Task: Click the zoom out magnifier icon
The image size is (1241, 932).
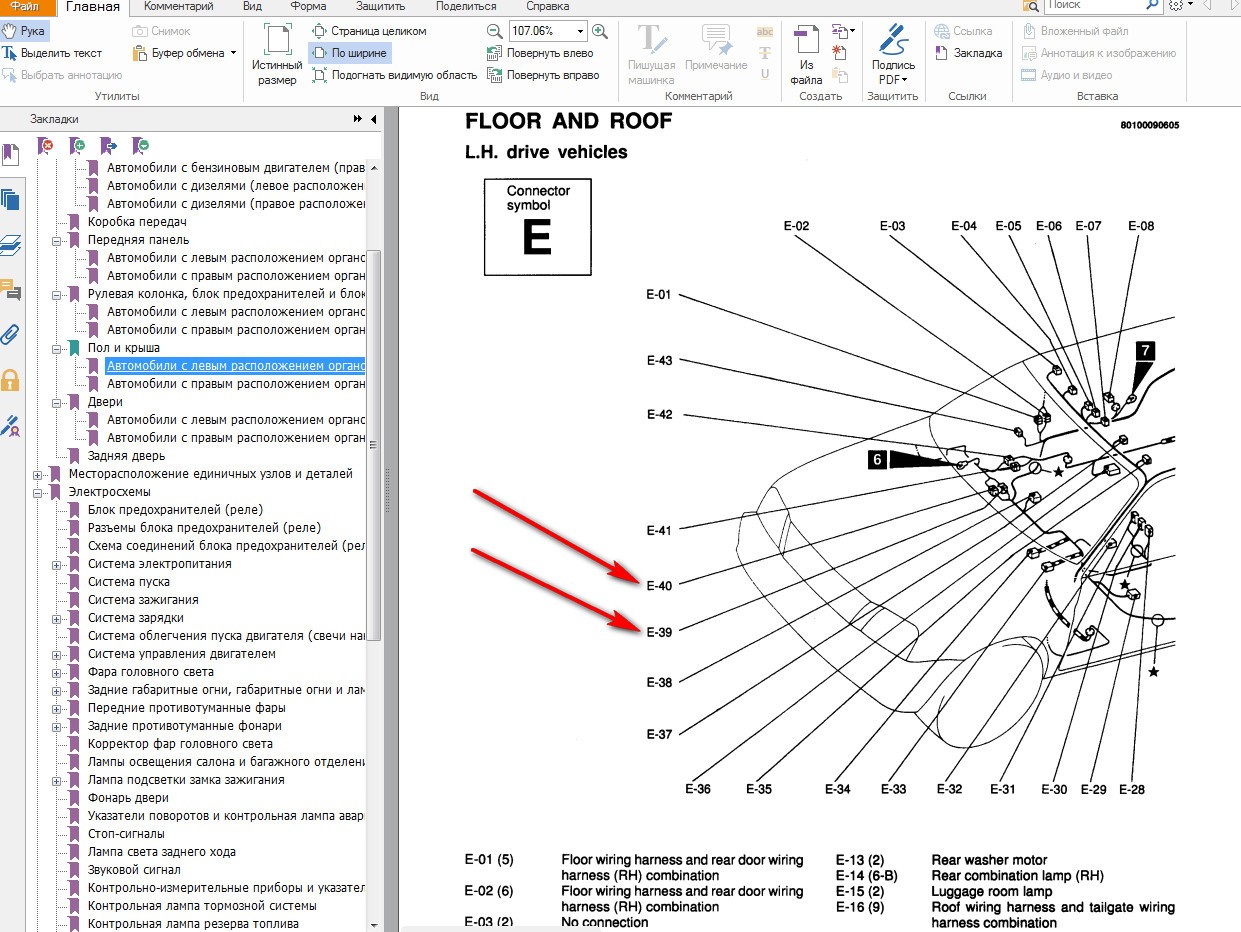Action: [x=494, y=31]
